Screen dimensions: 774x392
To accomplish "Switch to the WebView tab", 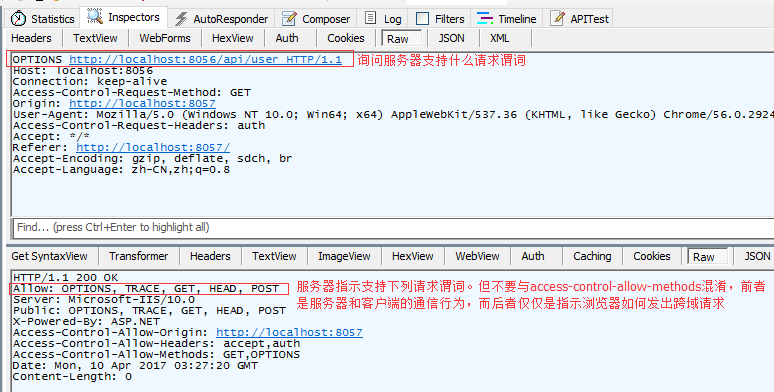I will pos(477,256).
